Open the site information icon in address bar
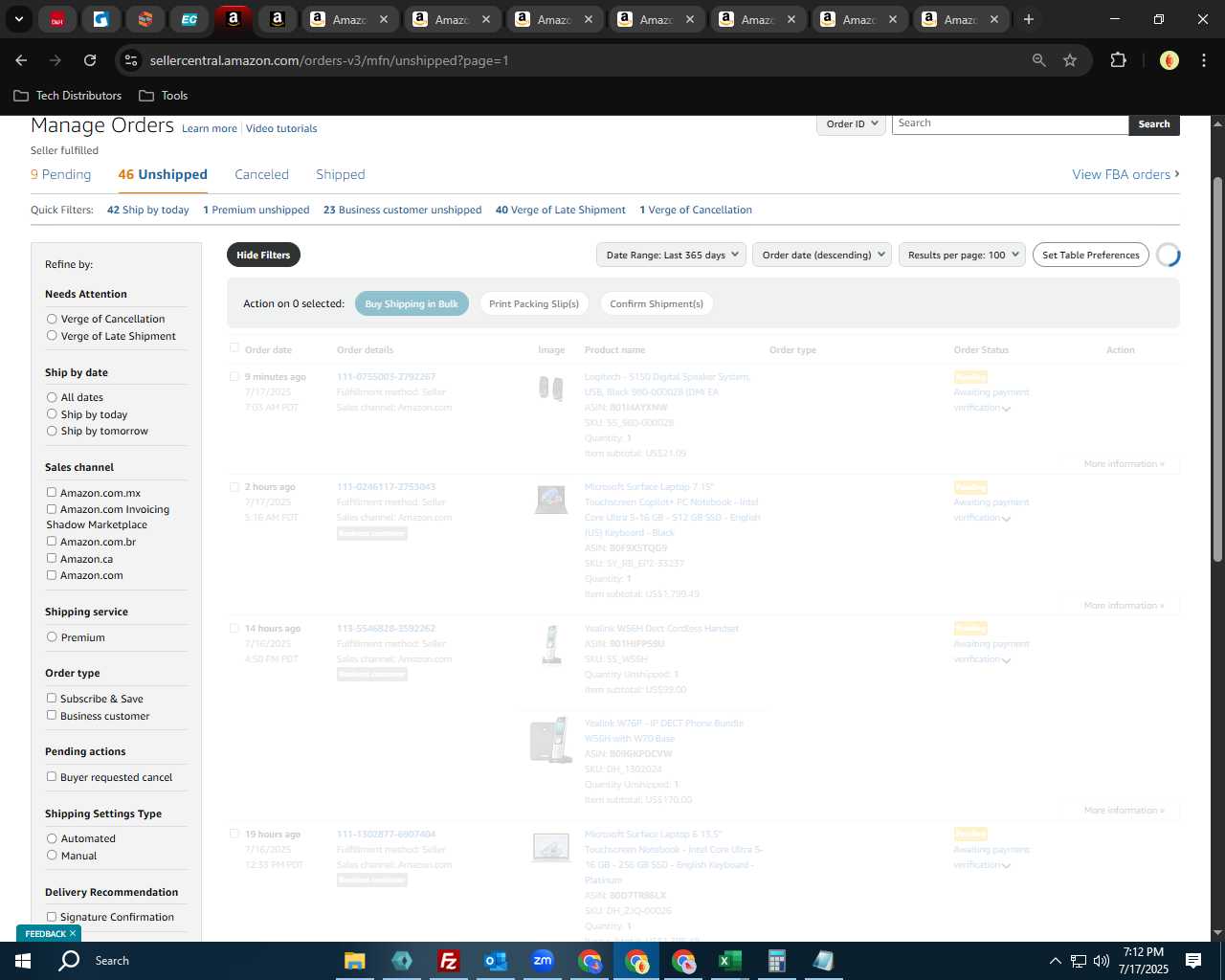Screen dimensions: 1225x980 [131, 60]
